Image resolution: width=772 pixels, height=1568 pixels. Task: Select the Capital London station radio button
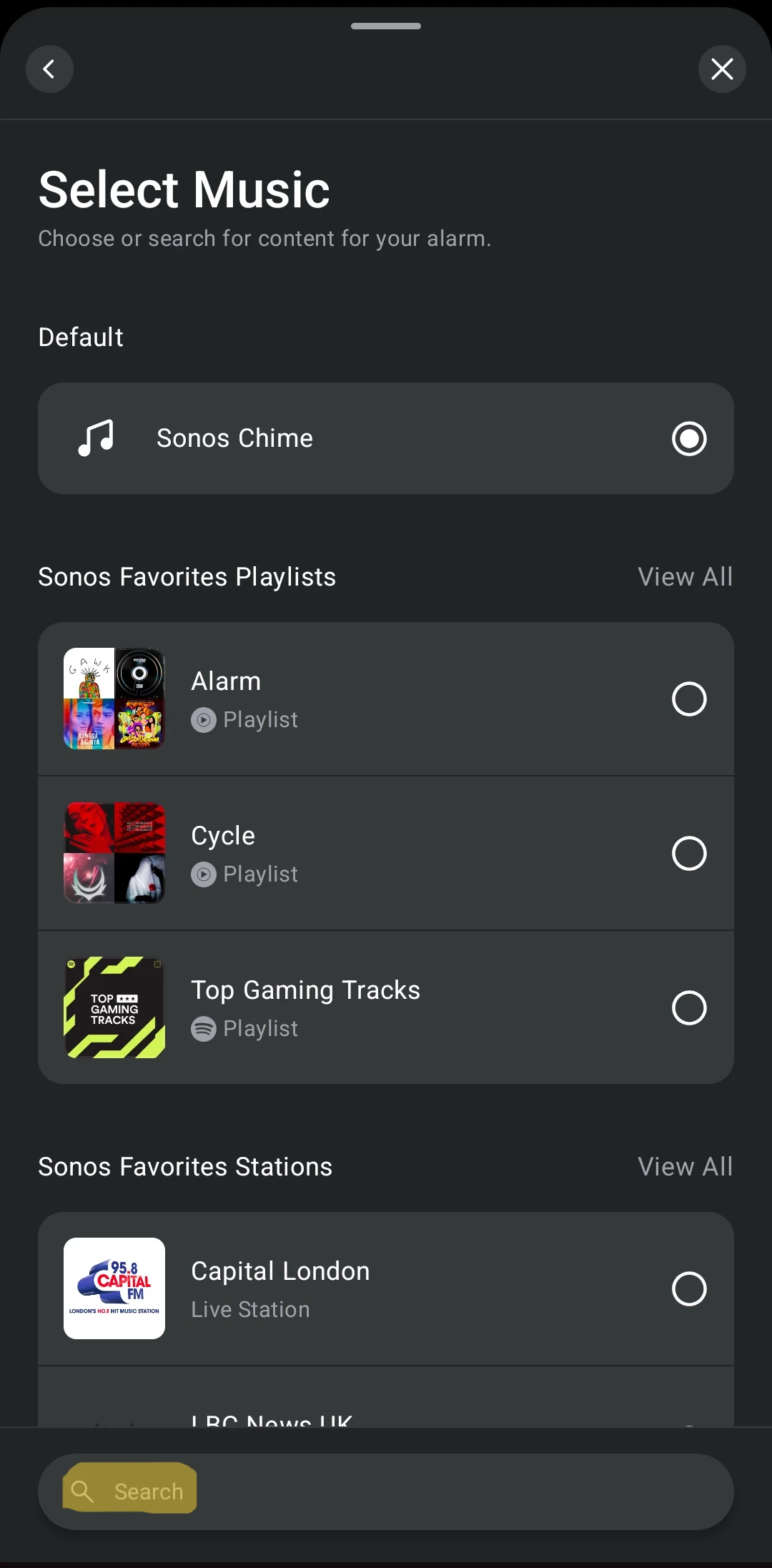[689, 1288]
